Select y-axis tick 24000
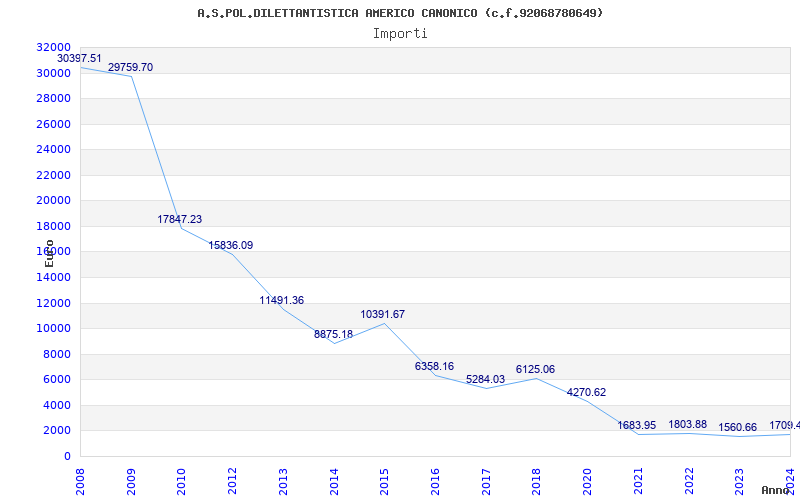 [x=54, y=149]
